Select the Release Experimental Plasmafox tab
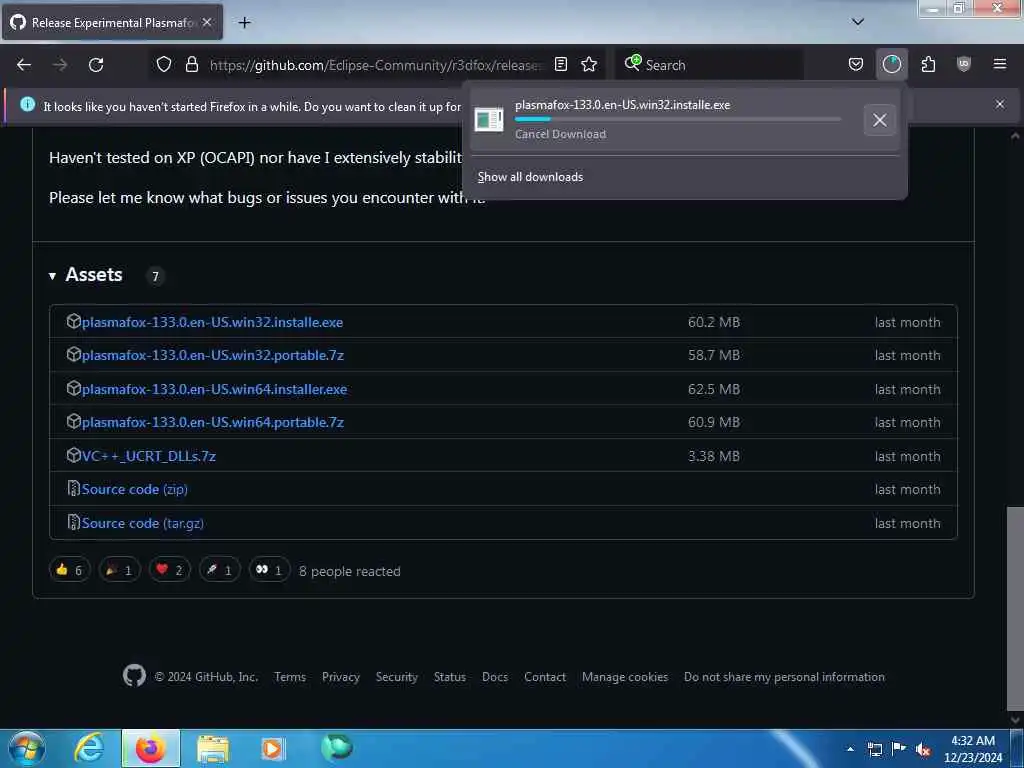 112,22
